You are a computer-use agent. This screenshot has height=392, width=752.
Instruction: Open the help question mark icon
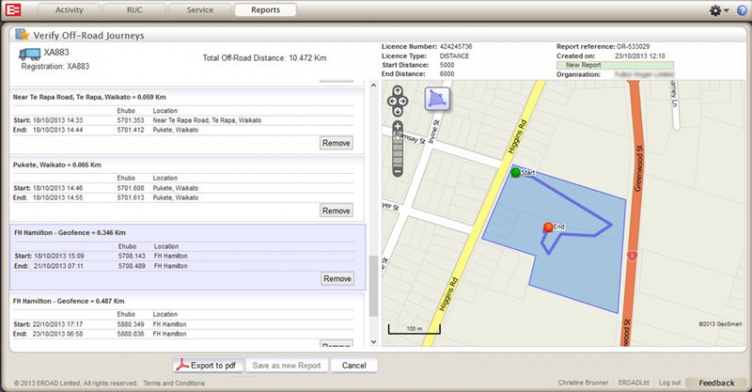tap(742, 10)
